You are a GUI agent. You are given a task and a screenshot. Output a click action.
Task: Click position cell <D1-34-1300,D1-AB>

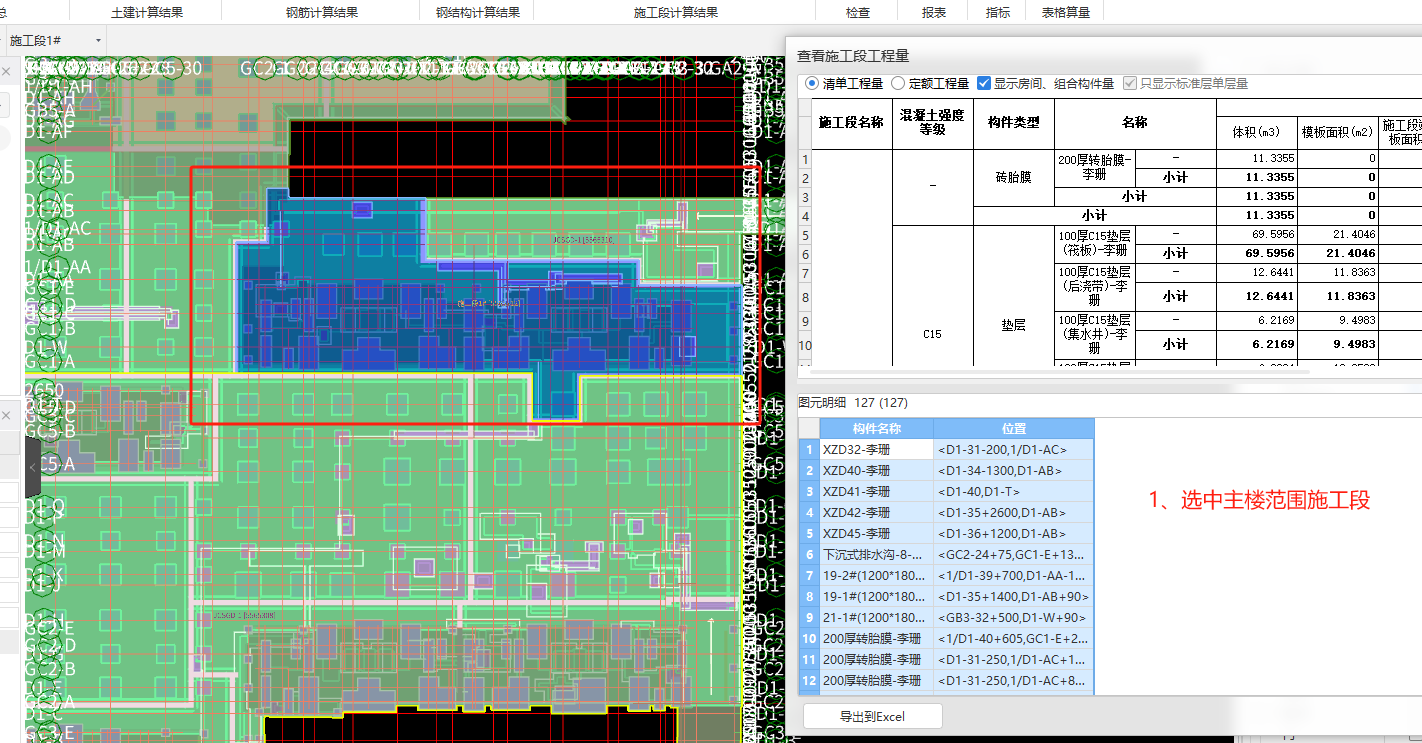click(x=1014, y=470)
